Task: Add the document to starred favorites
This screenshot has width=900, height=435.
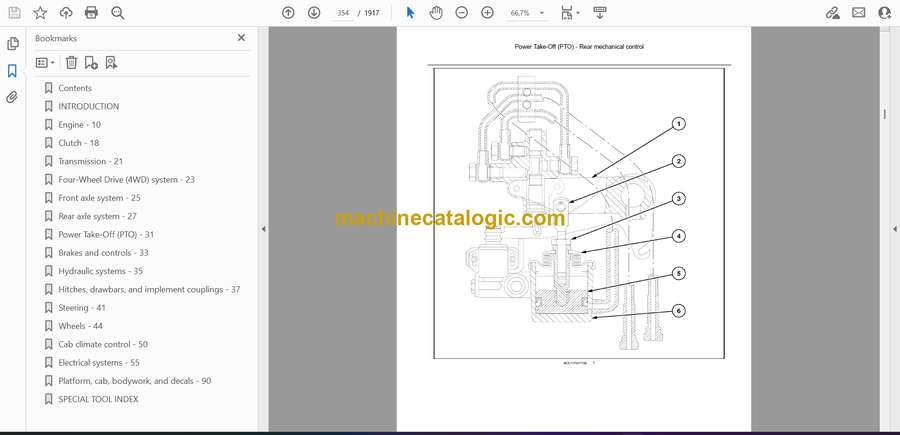Action: (x=40, y=13)
